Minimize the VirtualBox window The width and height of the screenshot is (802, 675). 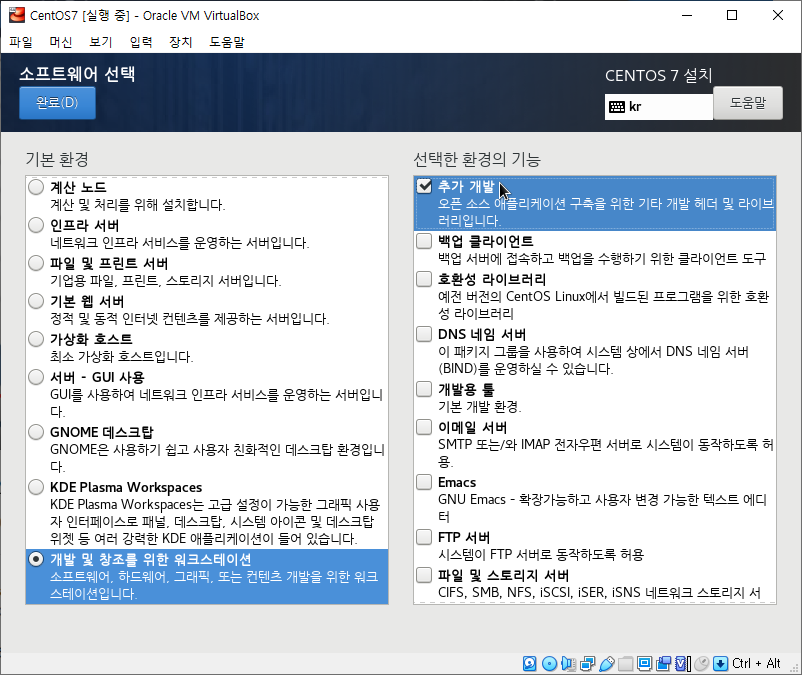[687, 15]
